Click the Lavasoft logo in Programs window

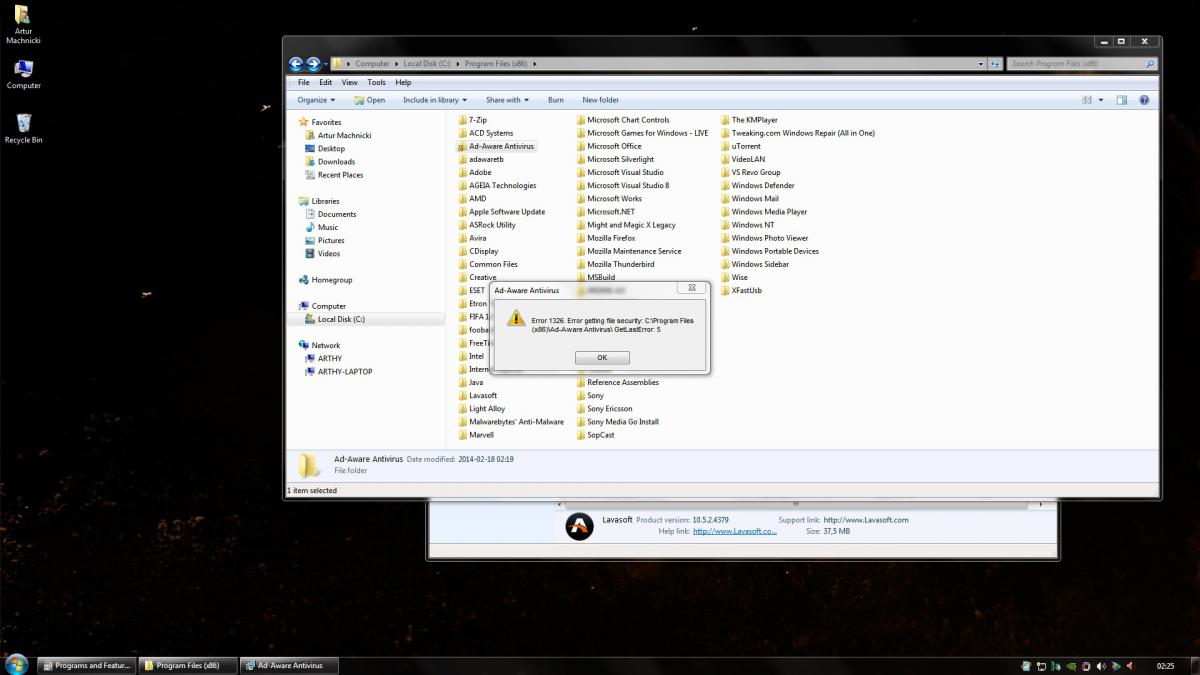579,527
